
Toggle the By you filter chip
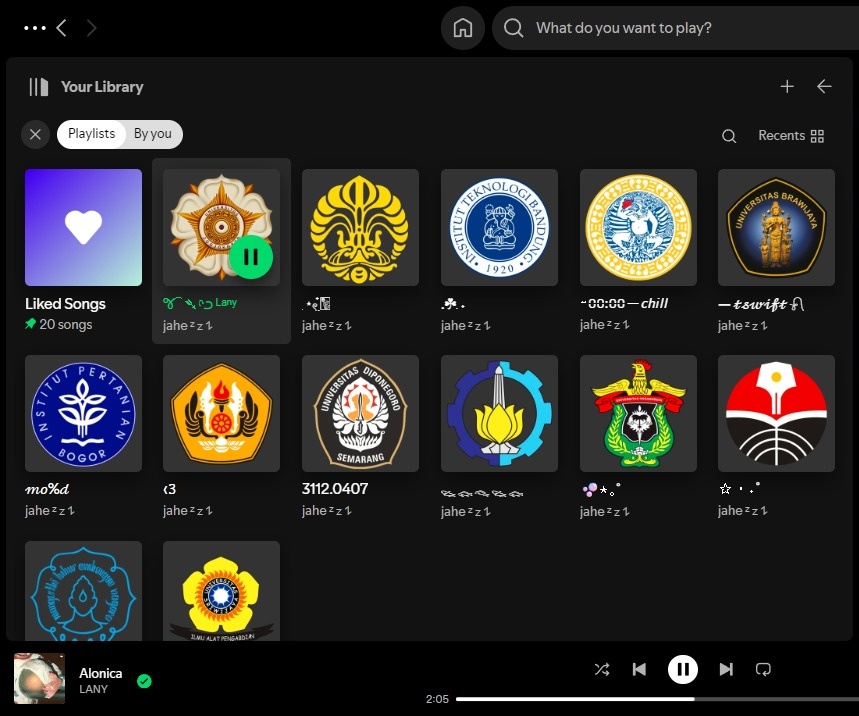coord(153,134)
